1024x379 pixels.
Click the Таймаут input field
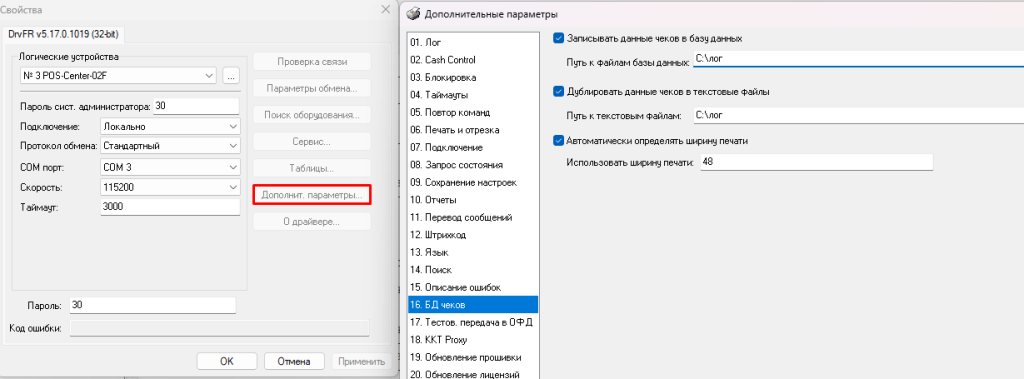click(x=170, y=206)
